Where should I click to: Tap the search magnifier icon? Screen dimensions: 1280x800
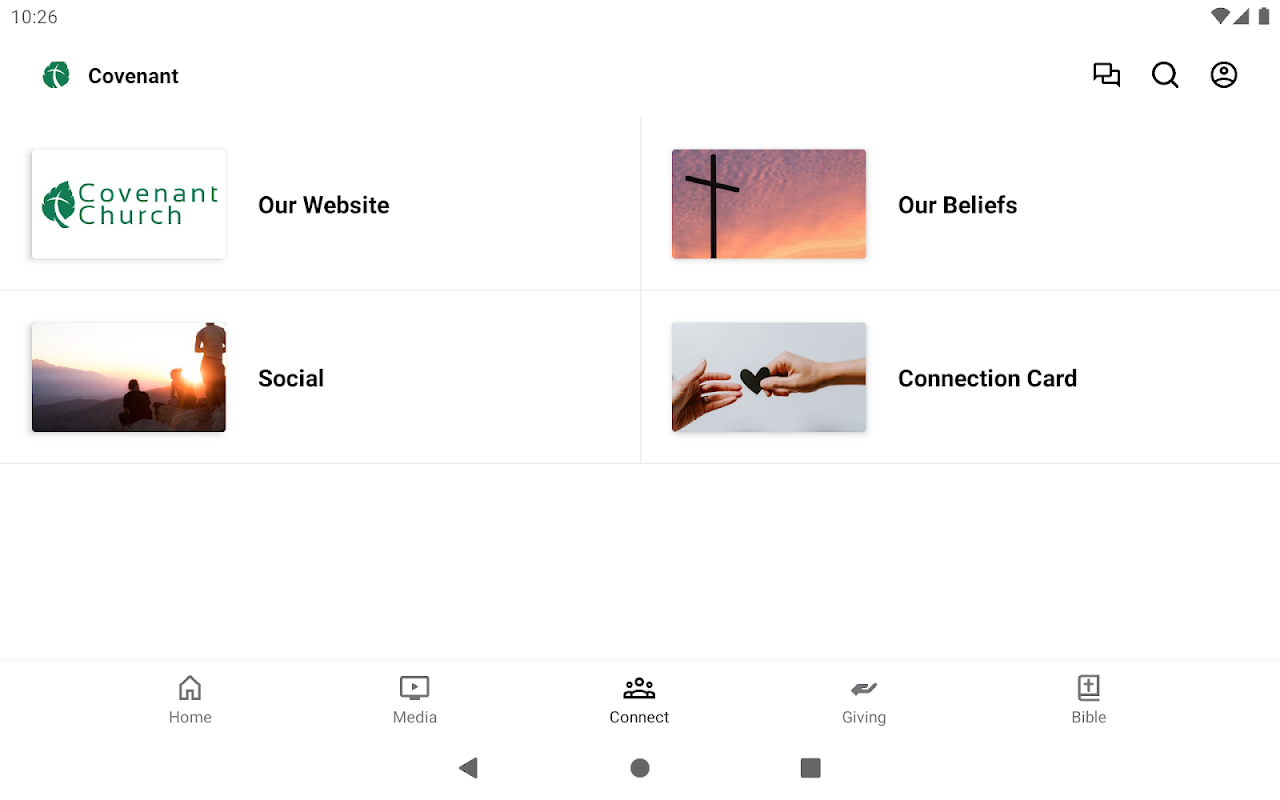1165,75
